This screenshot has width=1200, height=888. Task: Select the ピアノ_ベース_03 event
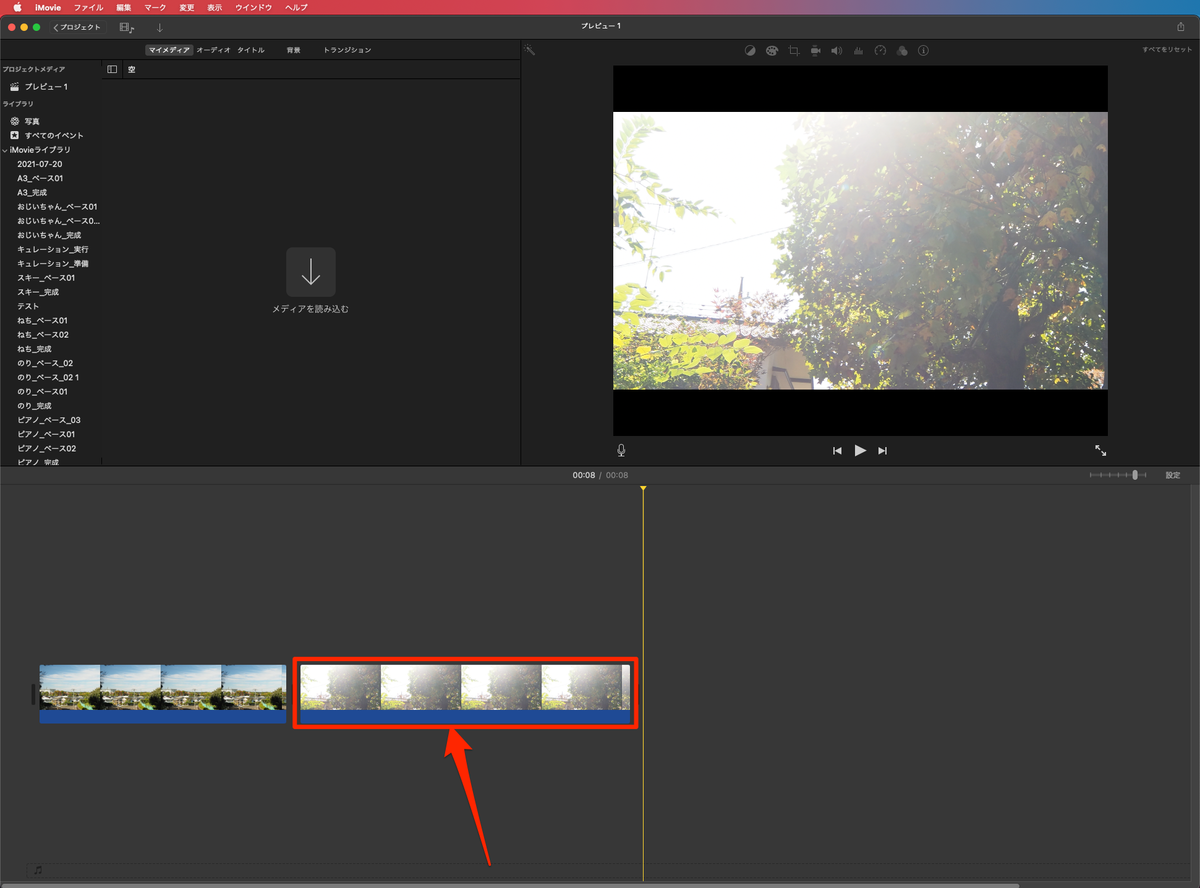[x=50, y=420]
